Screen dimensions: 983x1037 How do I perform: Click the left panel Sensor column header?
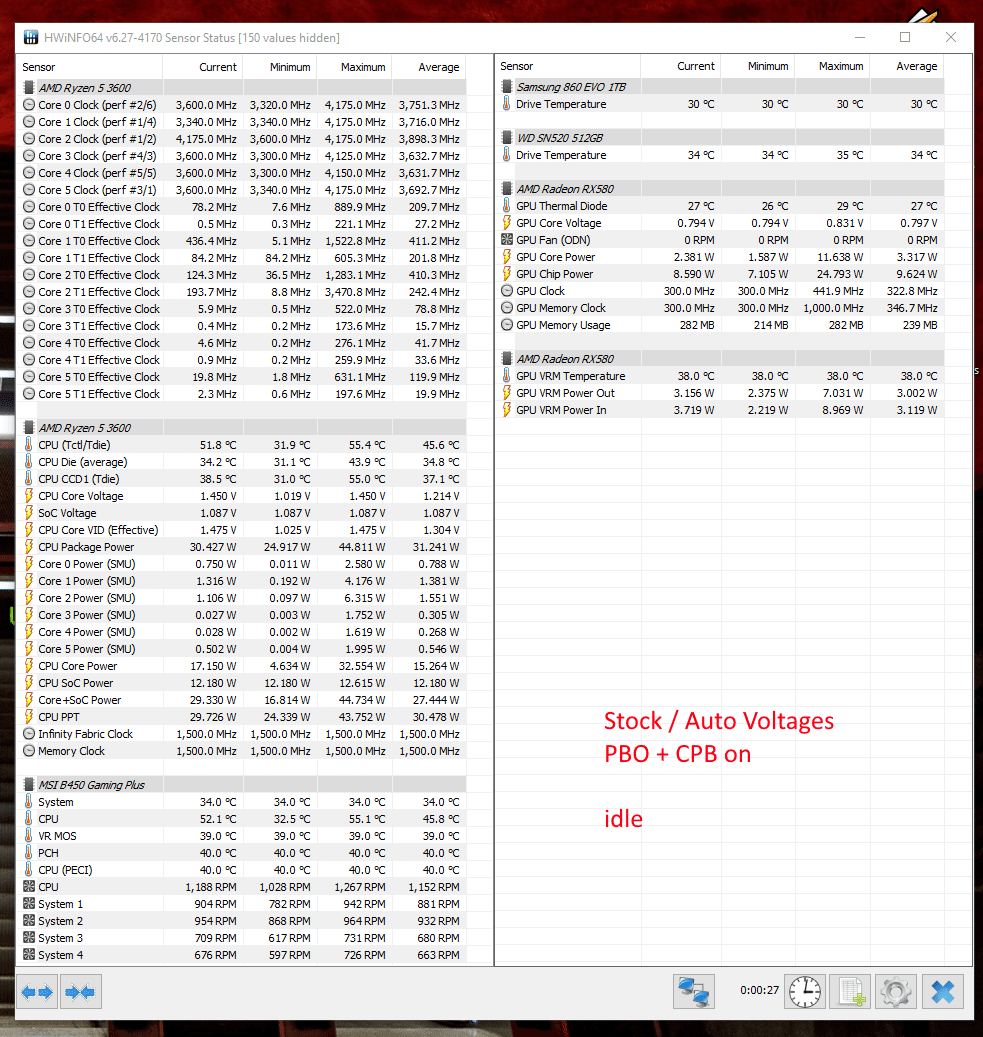tap(89, 67)
